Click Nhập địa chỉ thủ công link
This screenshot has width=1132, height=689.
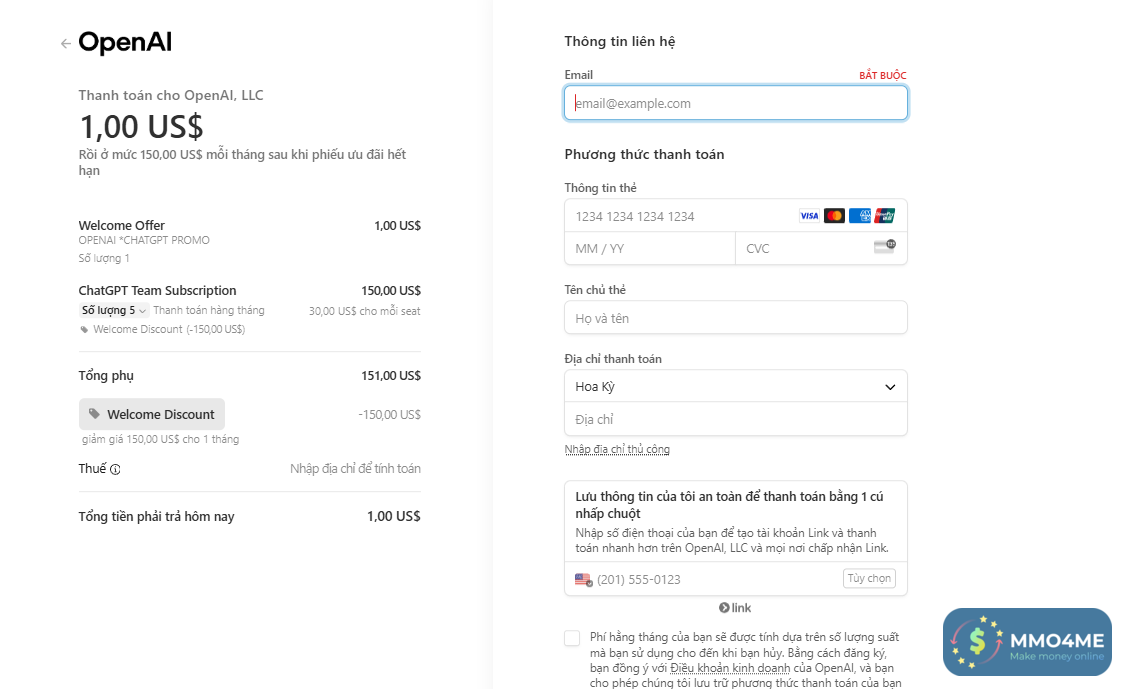point(617,450)
